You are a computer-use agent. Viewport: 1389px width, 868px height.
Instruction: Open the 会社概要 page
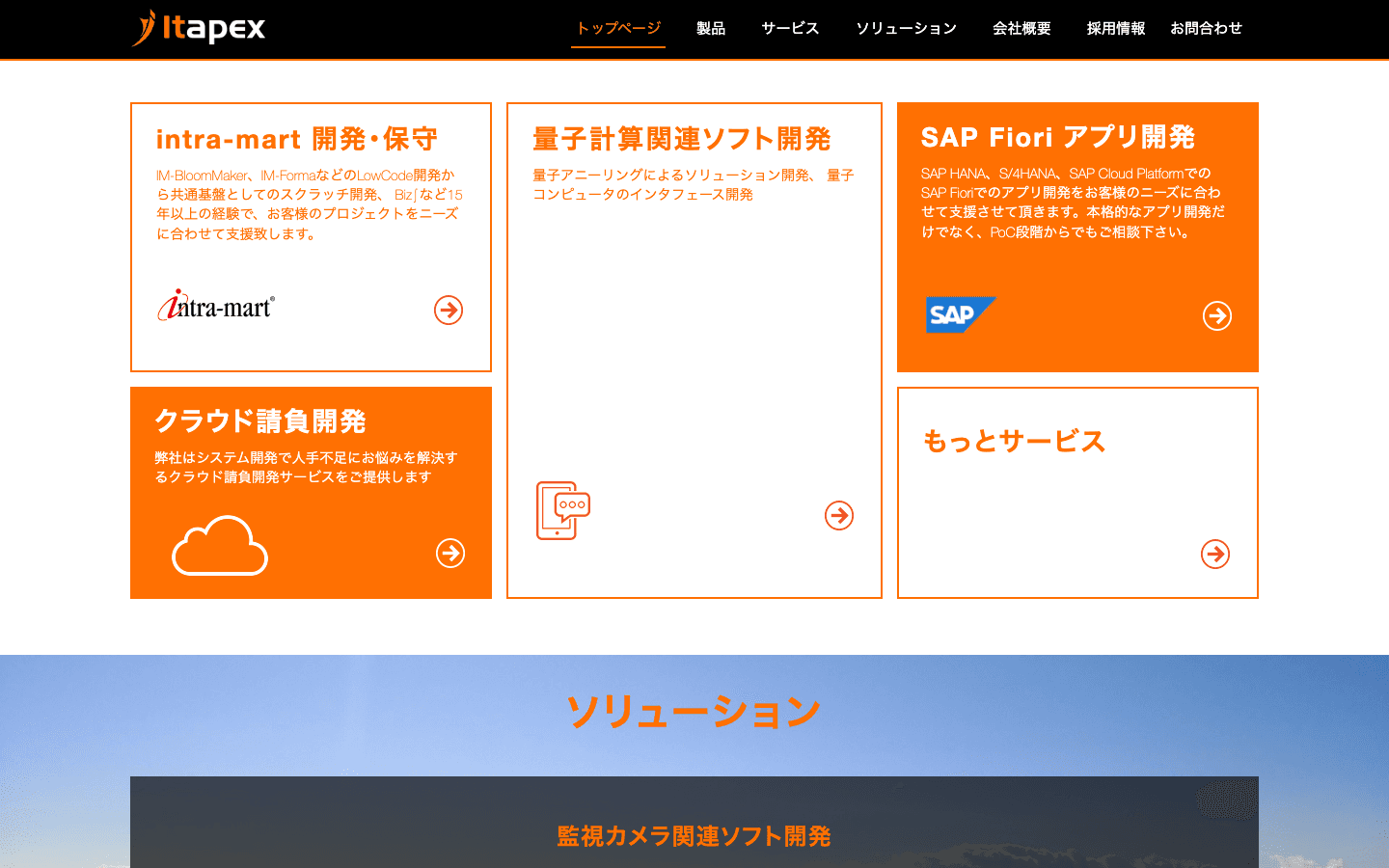pyautogui.click(x=1021, y=29)
